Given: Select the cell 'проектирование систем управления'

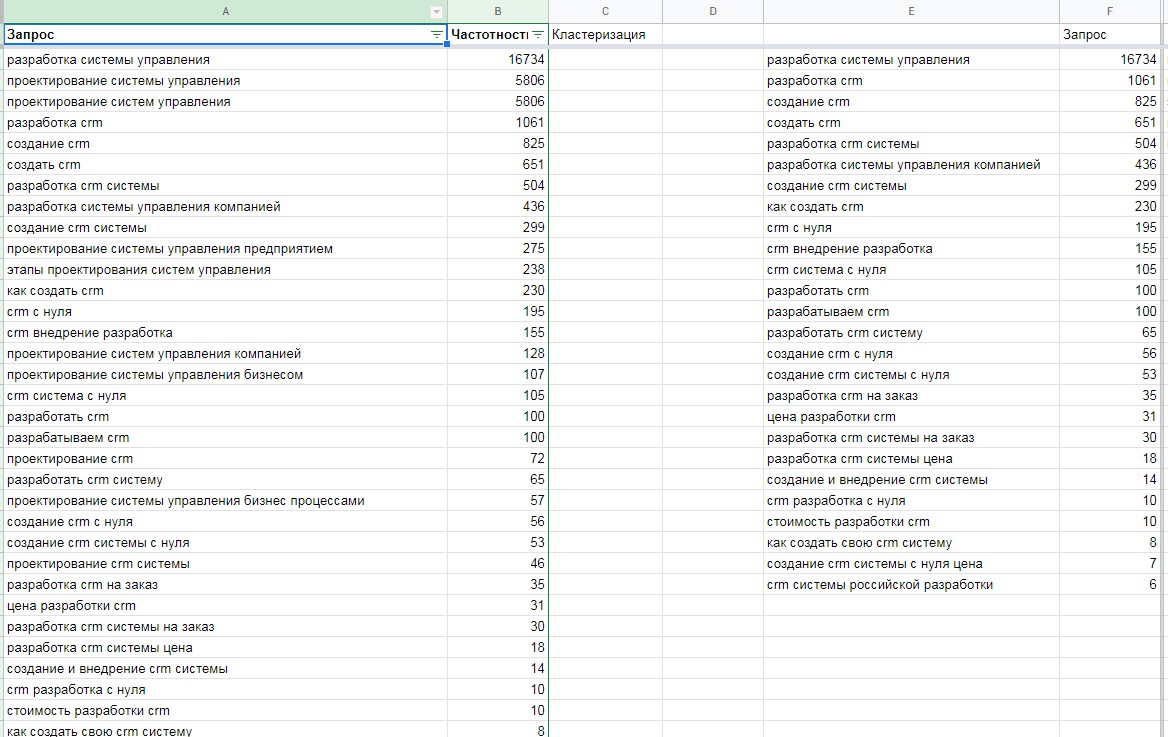Looking at the screenshot, I should 226,101.
